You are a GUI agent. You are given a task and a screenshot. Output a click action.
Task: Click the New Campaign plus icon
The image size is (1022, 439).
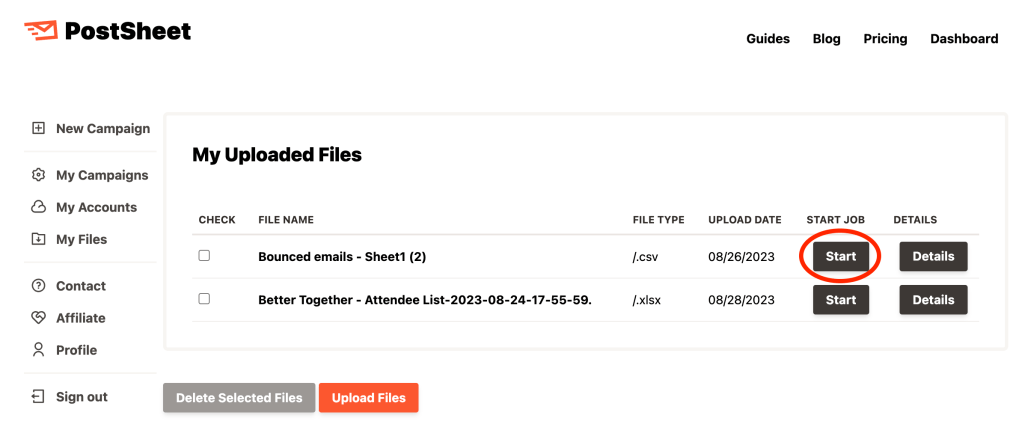pyautogui.click(x=38, y=128)
